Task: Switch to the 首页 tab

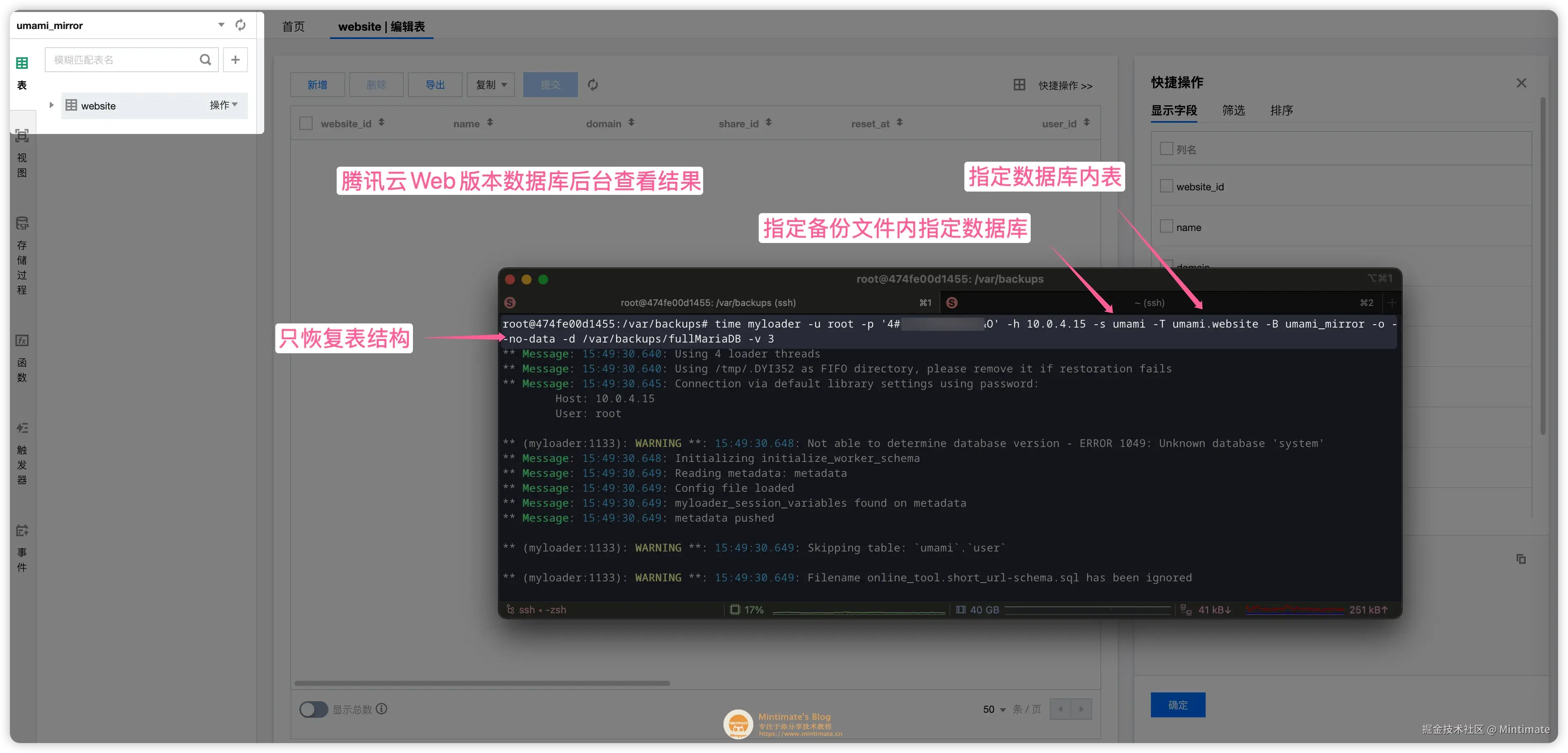Action: (x=293, y=26)
